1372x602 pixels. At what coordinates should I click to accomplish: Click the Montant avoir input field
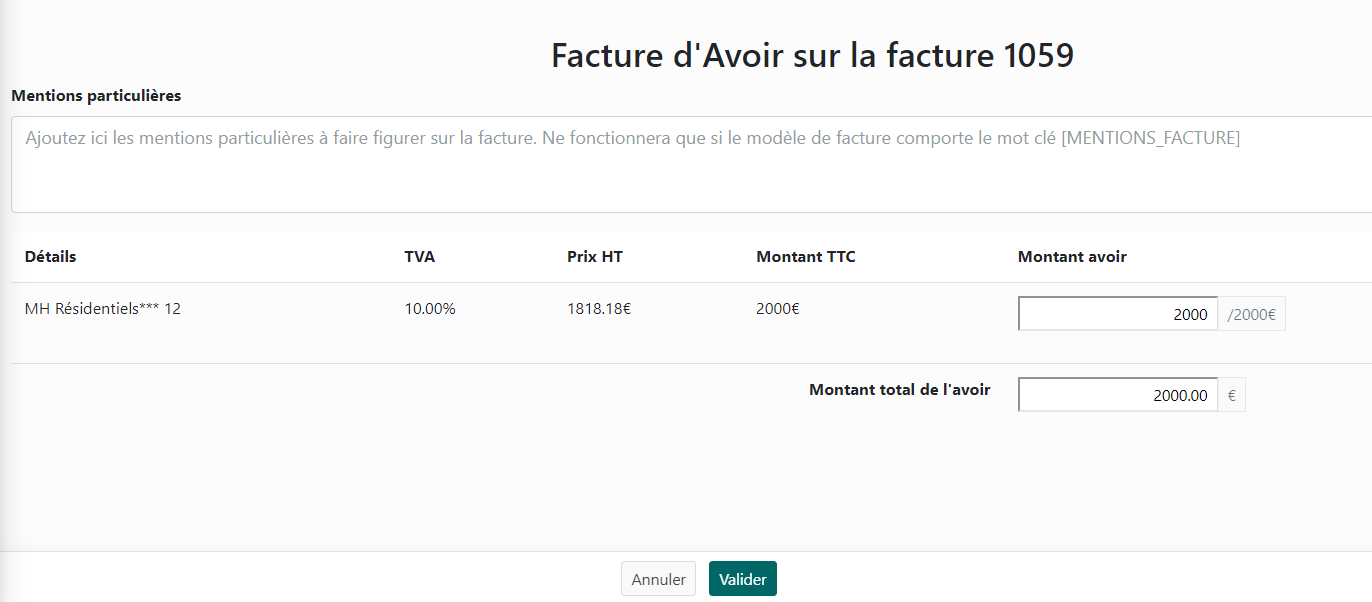pyautogui.click(x=1117, y=314)
